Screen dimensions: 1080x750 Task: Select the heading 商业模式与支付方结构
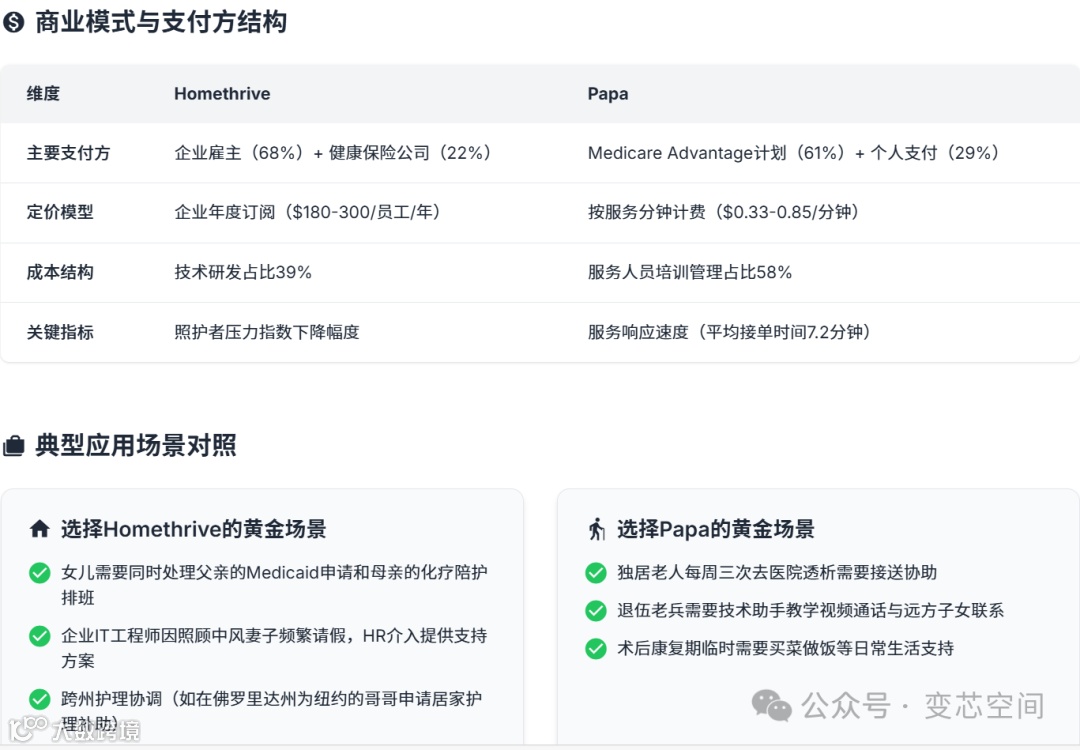tap(161, 23)
